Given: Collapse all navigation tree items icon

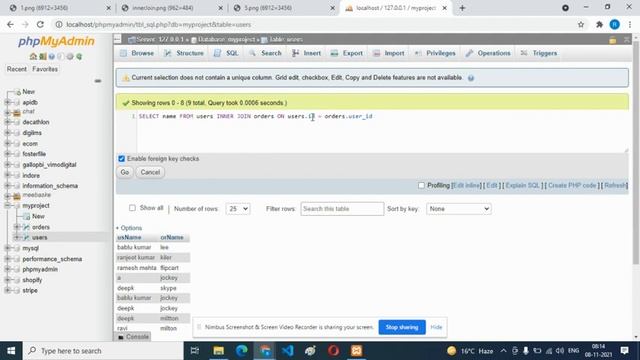Looking at the screenshot, I should (x=98, y=81).
